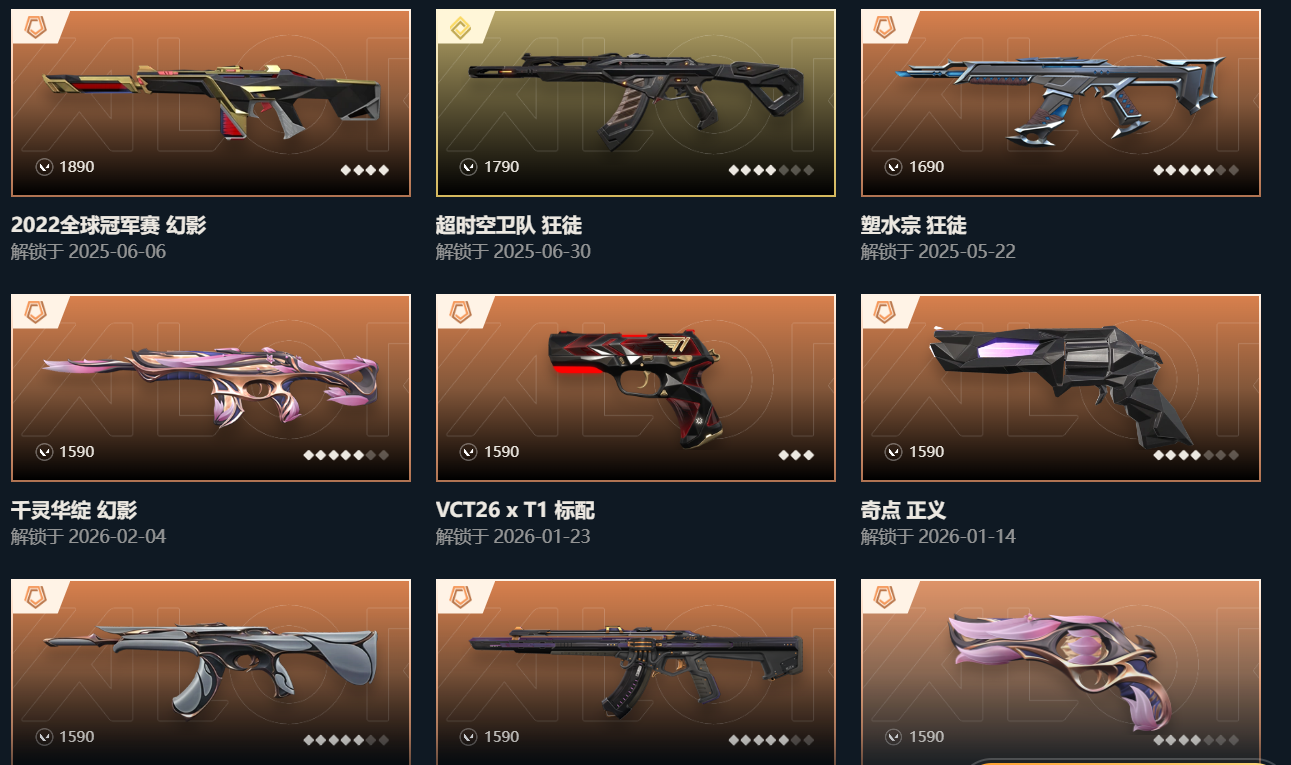This screenshot has height=765, width=1291.
Task: Click VP currency icon beside 1690 price
Action: tap(894, 167)
